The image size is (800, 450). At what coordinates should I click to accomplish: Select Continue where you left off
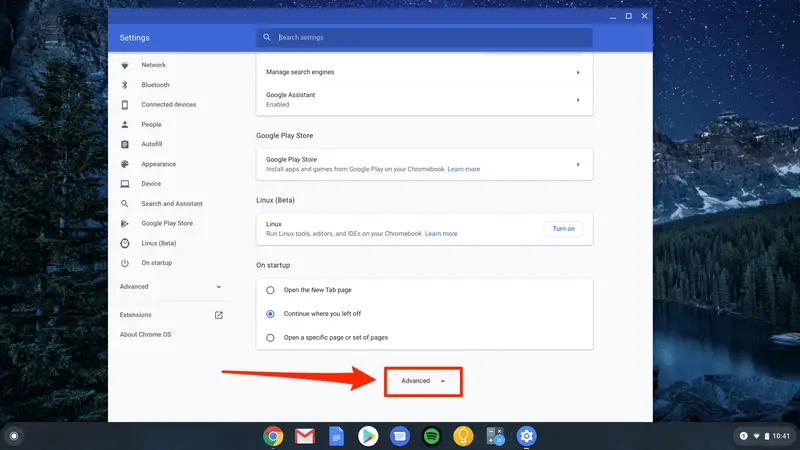tap(270, 314)
